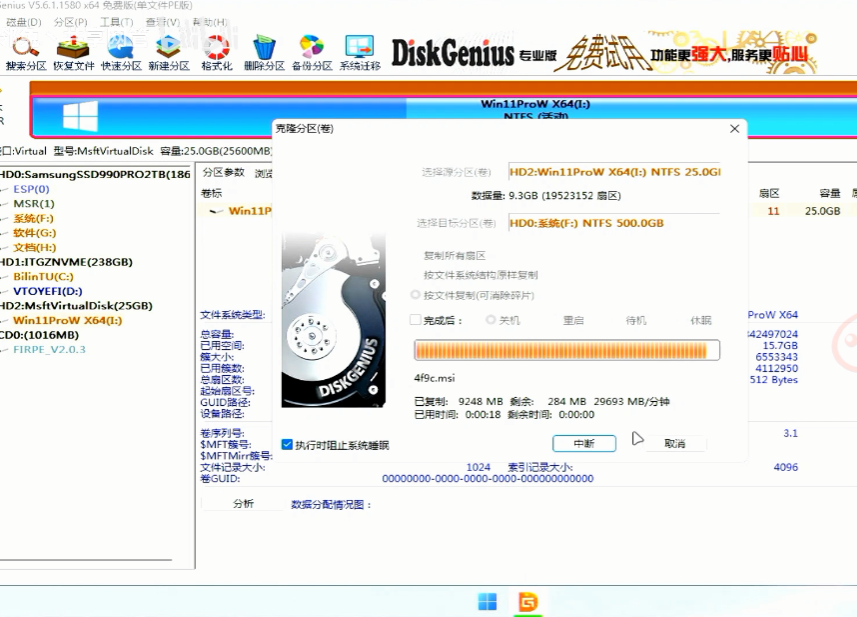Select 软件(G:) partition in tree

[34, 233]
